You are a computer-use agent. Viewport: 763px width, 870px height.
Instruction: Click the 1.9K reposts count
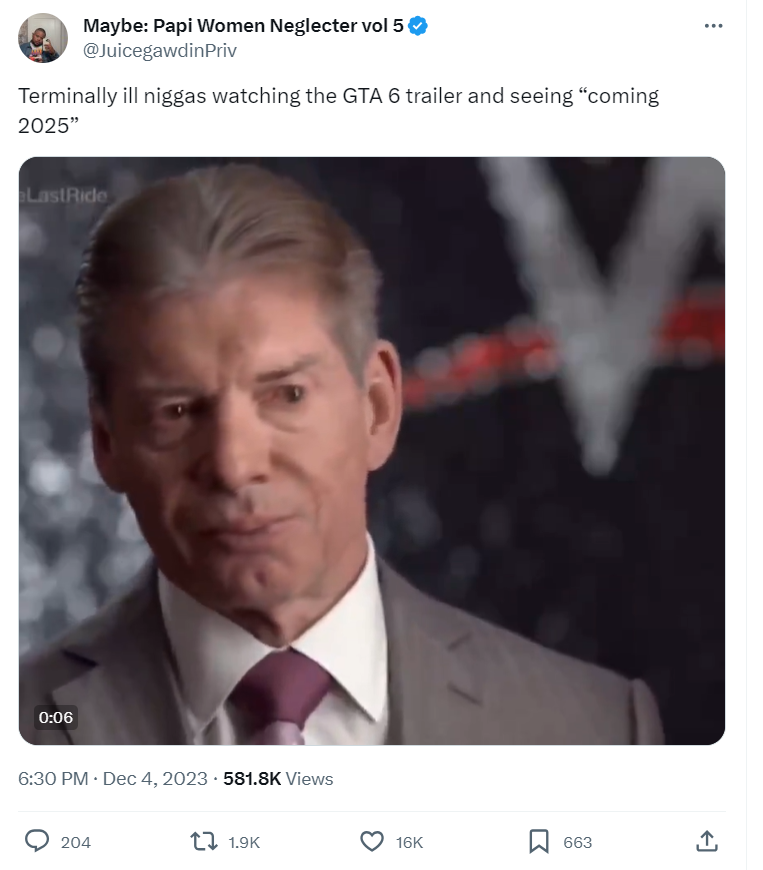(244, 842)
